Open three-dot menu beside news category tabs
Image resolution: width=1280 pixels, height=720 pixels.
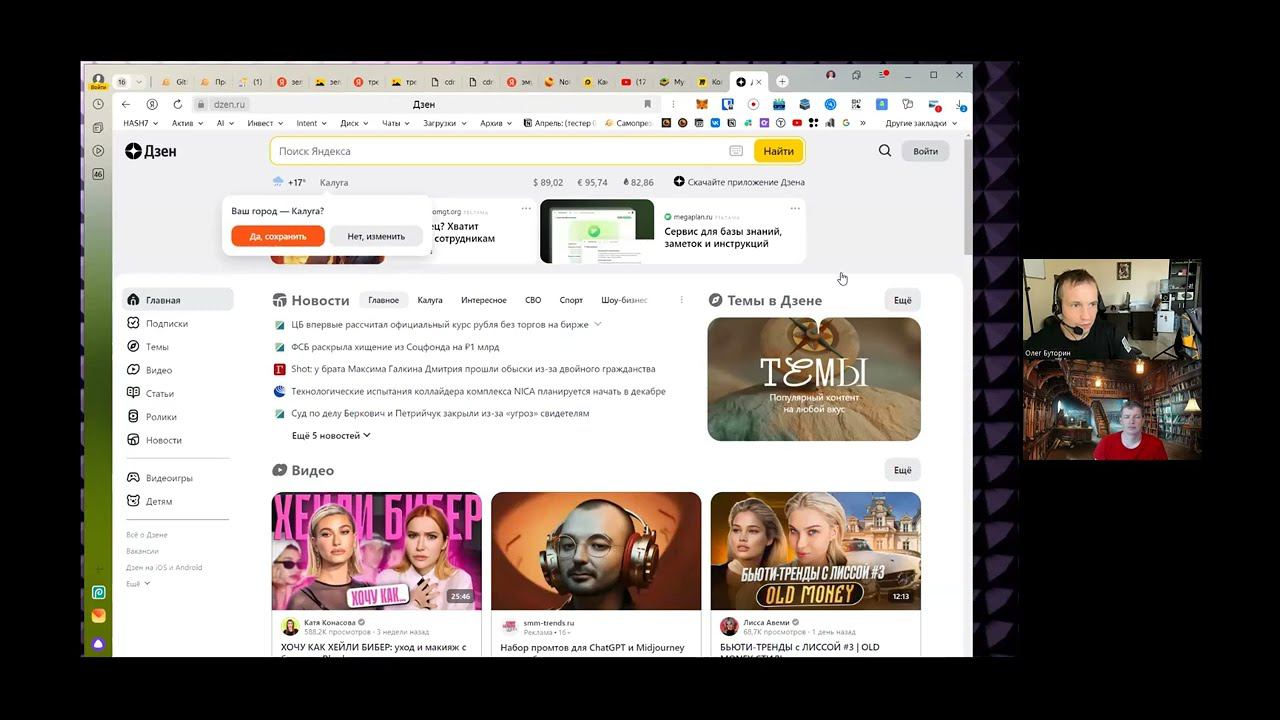[x=682, y=300]
